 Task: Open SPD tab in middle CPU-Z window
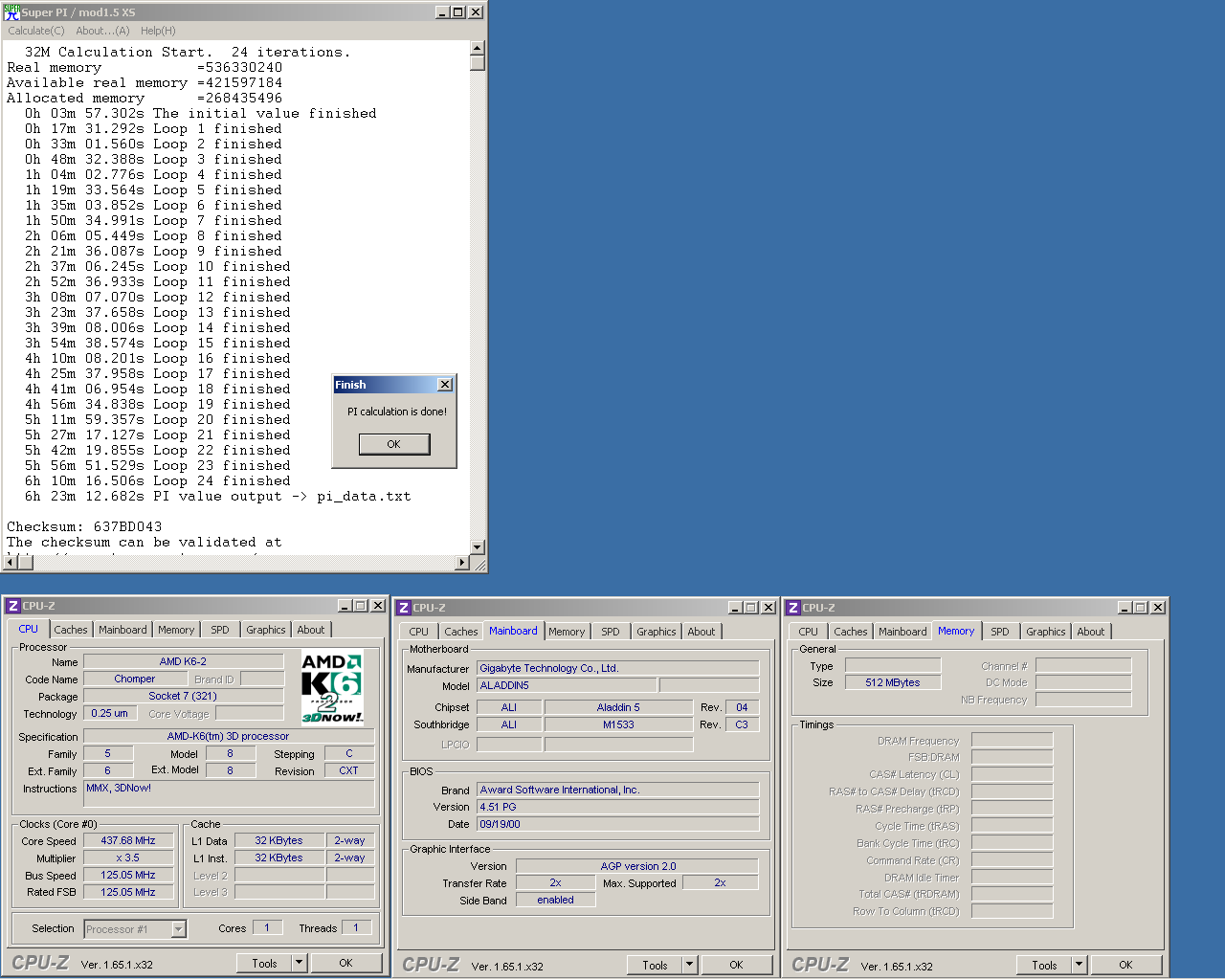pyautogui.click(x=611, y=632)
